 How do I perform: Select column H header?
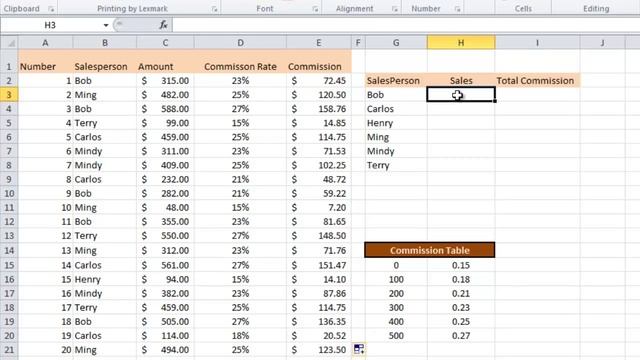461,42
